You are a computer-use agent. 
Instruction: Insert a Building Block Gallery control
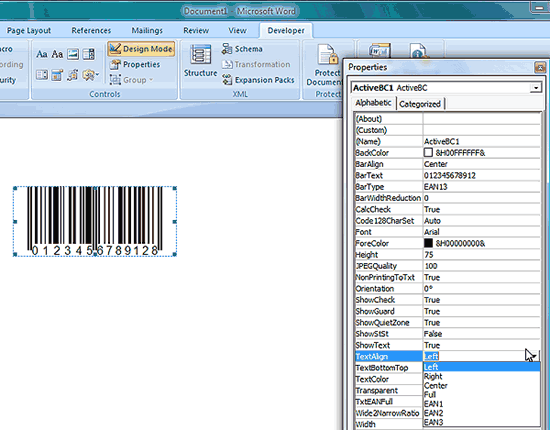coord(73,75)
